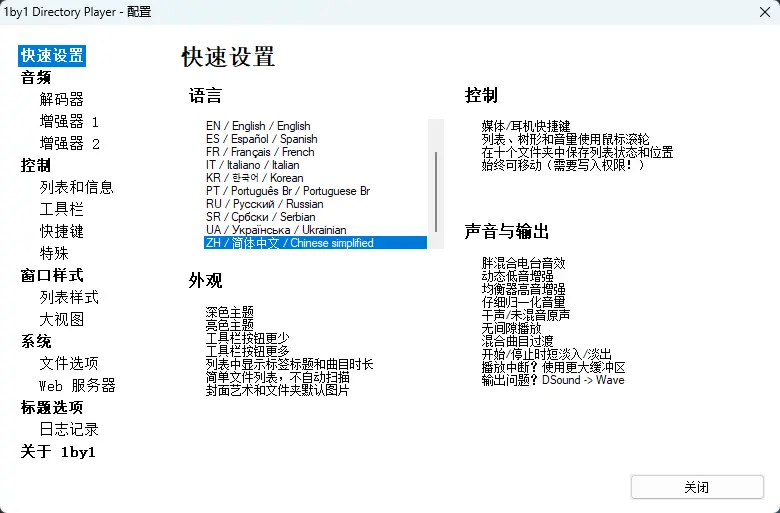Open the 快捷键 settings page

(x=62, y=231)
